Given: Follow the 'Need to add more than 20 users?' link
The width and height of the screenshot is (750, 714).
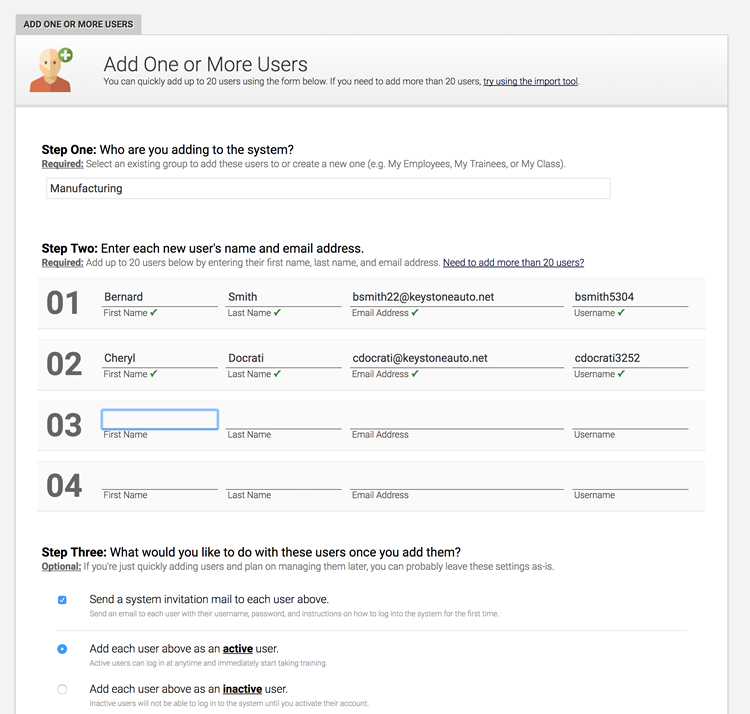Looking at the screenshot, I should 513,263.
